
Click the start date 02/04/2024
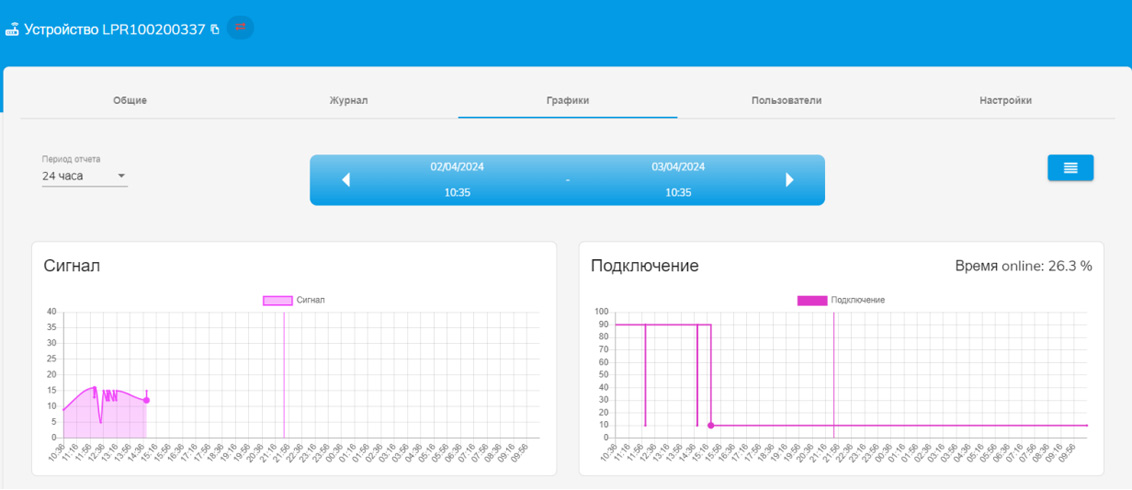coord(457,167)
